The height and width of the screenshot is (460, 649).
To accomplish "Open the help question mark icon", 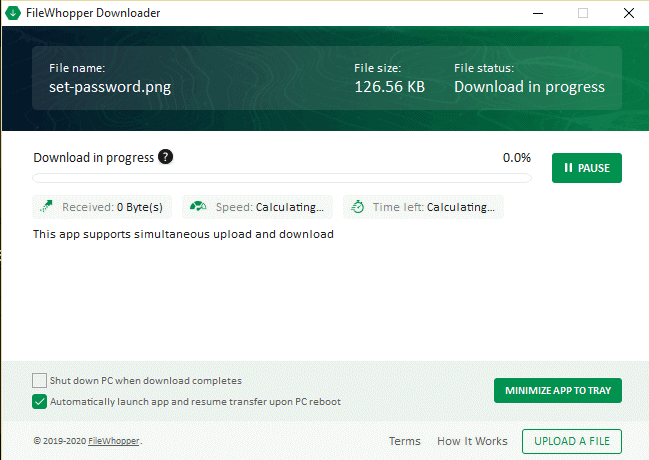I will point(166,157).
